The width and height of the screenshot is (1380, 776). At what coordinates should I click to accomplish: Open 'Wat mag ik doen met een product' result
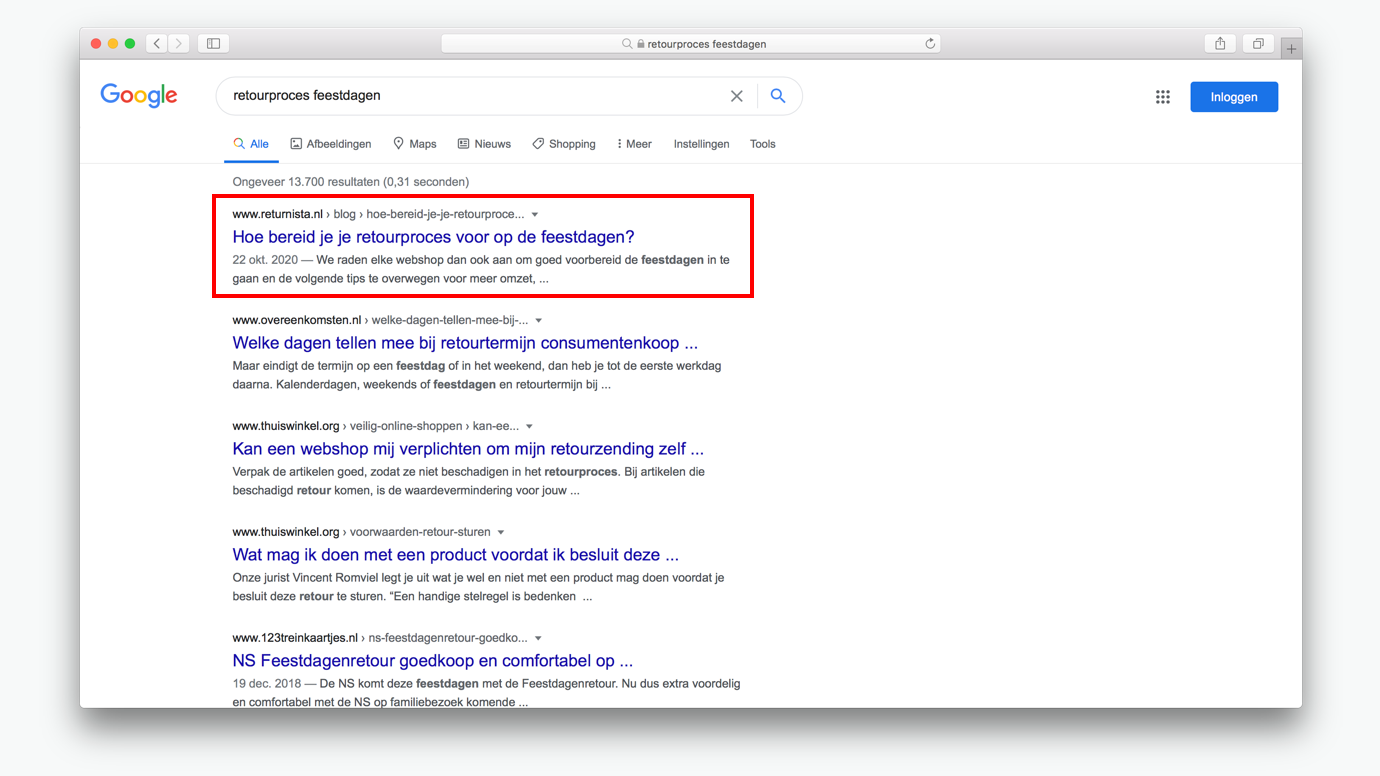pyautogui.click(x=455, y=555)
